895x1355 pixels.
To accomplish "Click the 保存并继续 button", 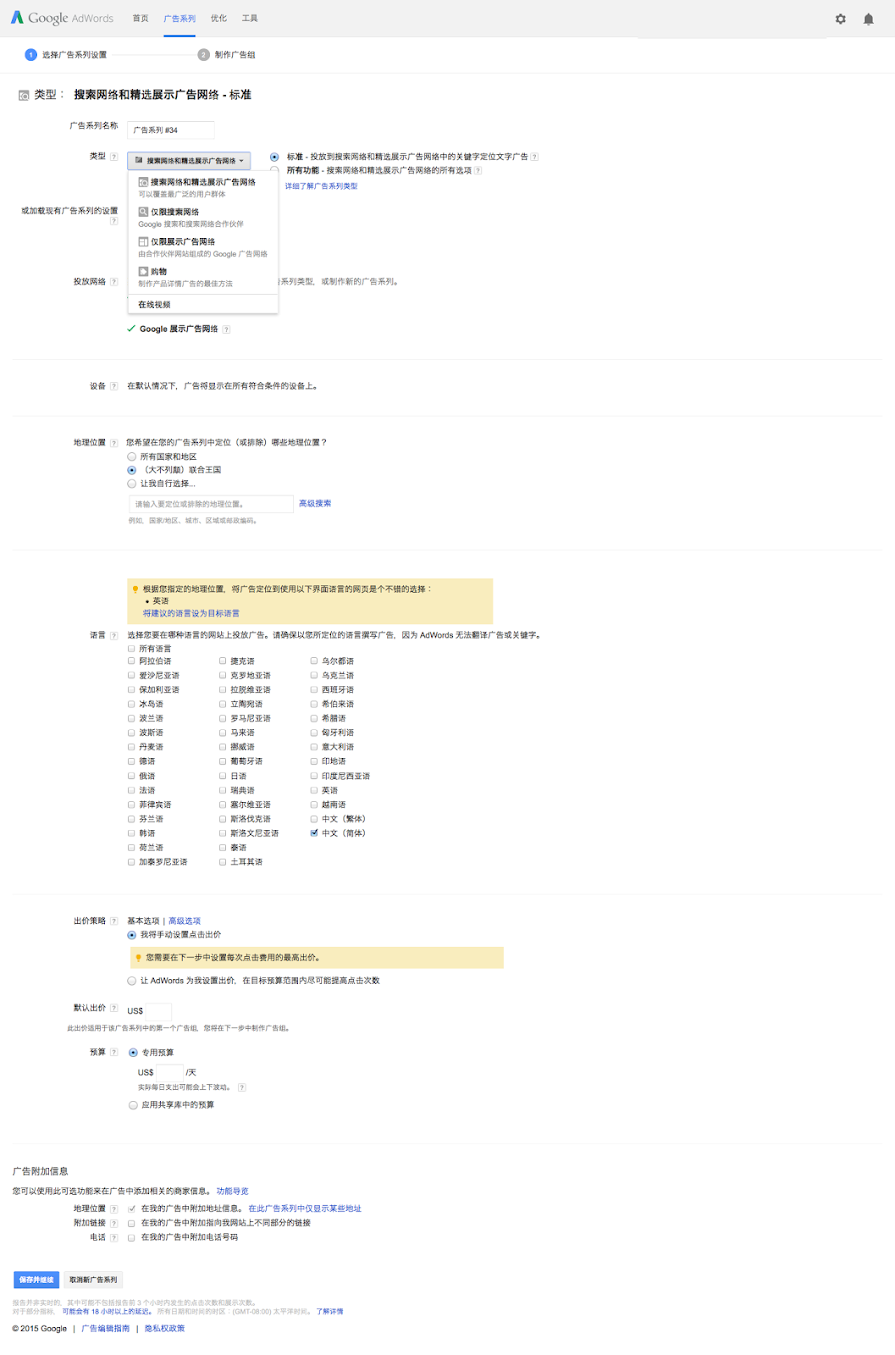I will (36, 1279).
